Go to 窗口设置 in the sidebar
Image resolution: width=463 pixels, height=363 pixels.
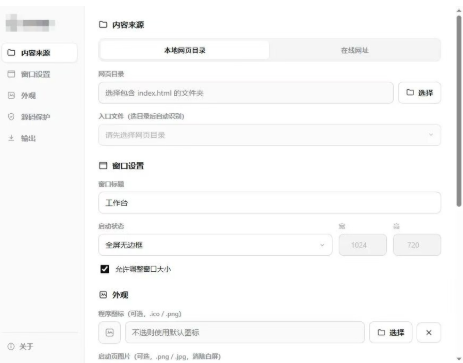[39, 74]
